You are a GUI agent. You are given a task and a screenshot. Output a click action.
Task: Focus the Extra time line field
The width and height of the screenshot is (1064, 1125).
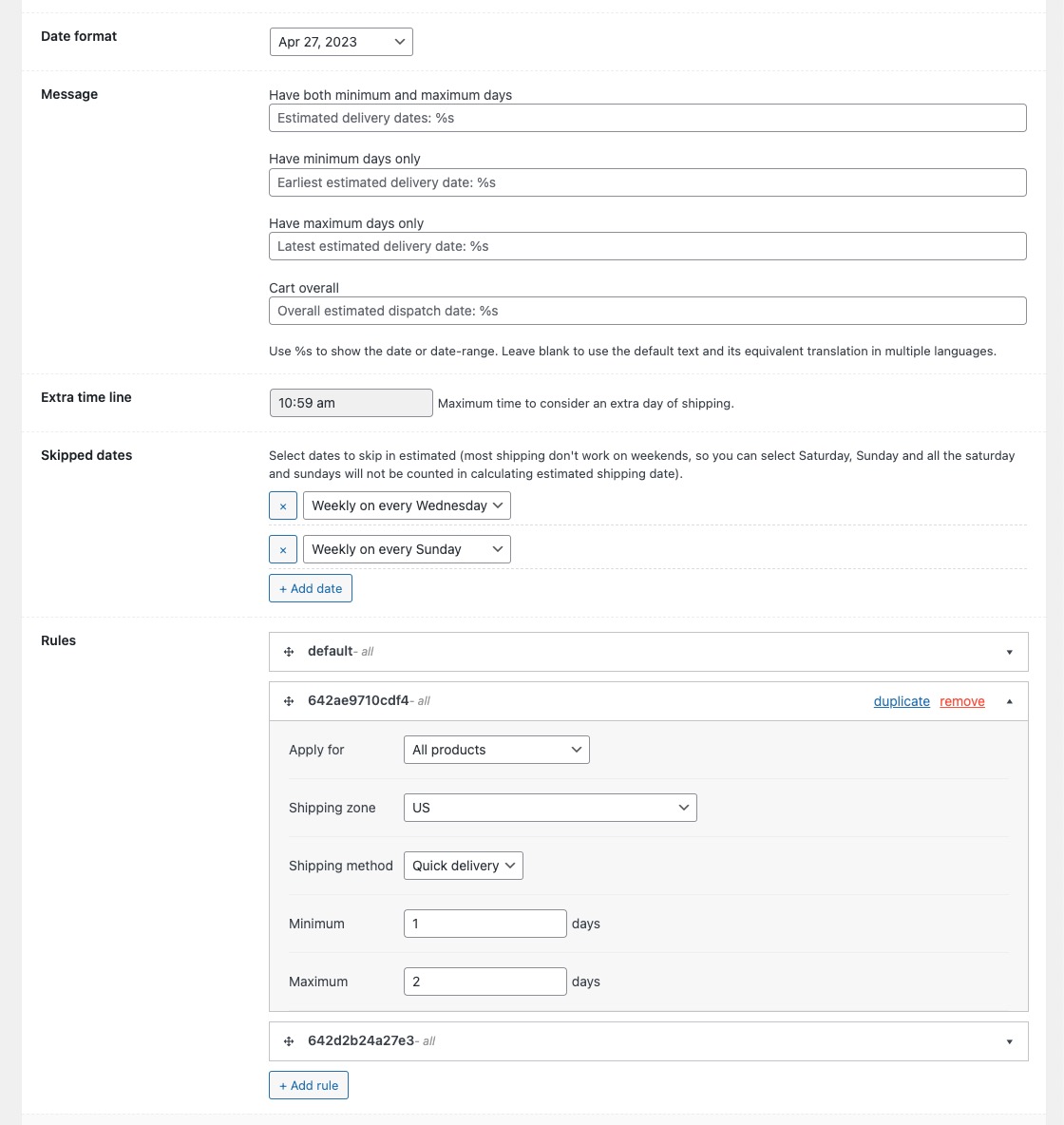[351, 403]
